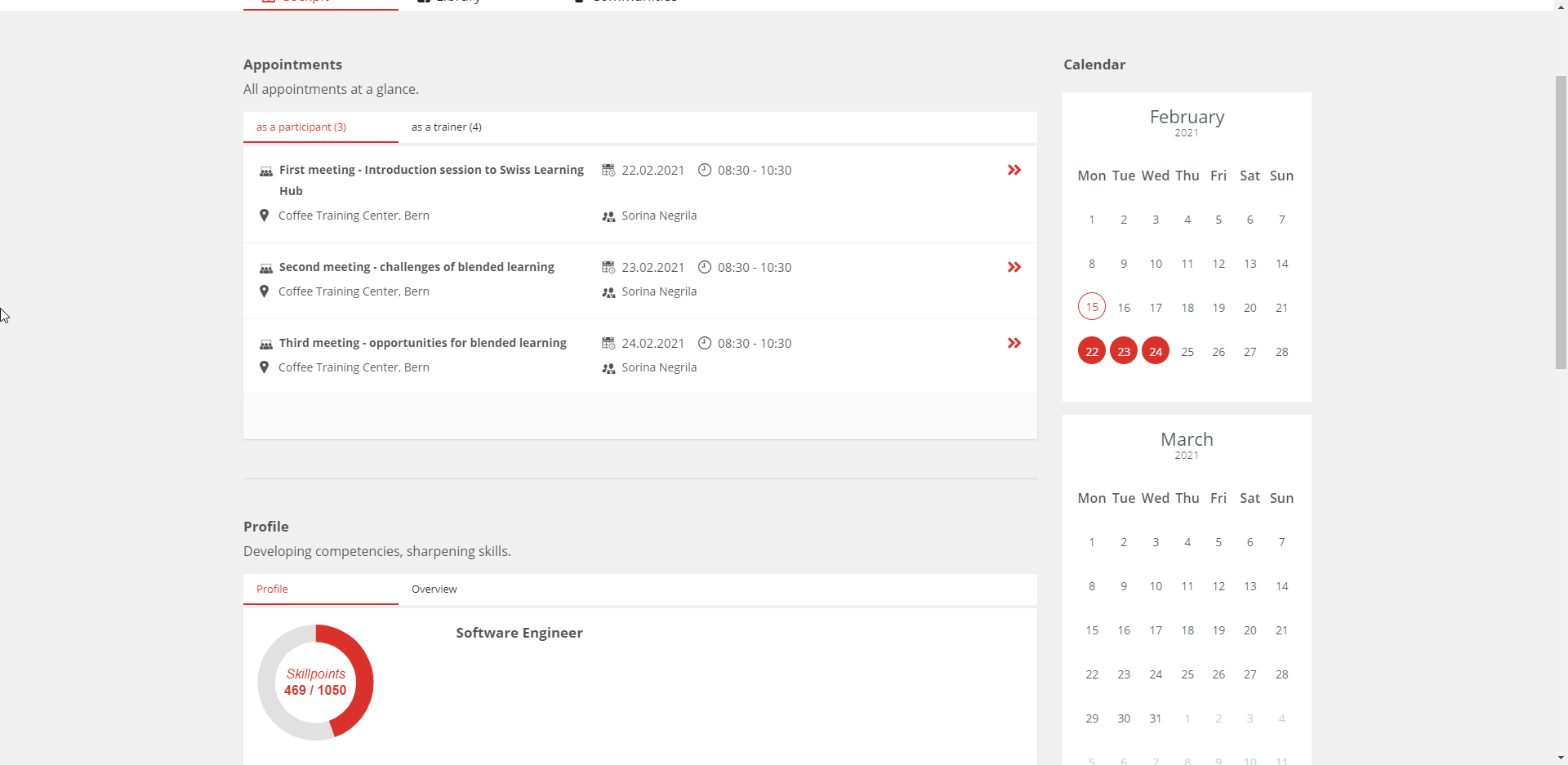The height and width of the screenshot is (765, 1568).
Task: Select the Profile tab under Profile section
Action: pyautogui.click(x=272, y=589)
